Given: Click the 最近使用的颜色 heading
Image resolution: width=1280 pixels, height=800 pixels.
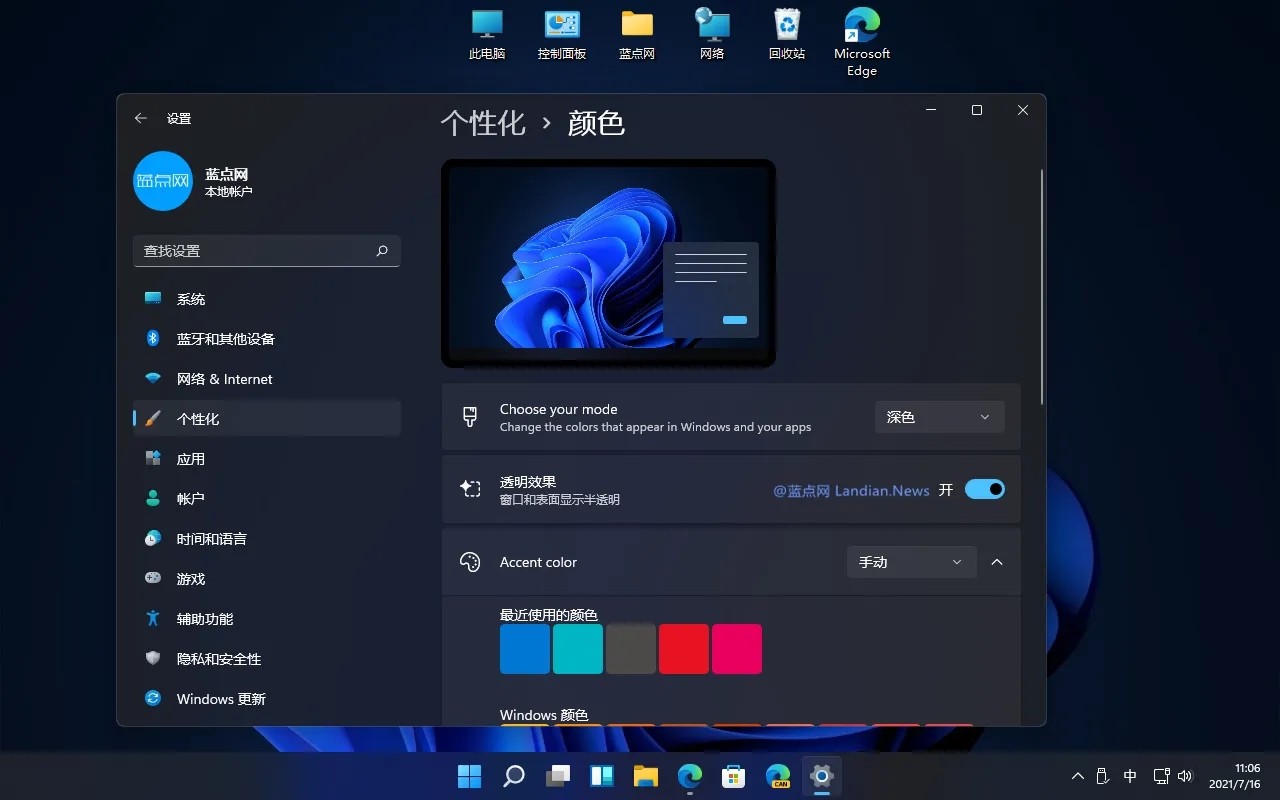Looking at the screenshot, I should (x=549, y=615).
